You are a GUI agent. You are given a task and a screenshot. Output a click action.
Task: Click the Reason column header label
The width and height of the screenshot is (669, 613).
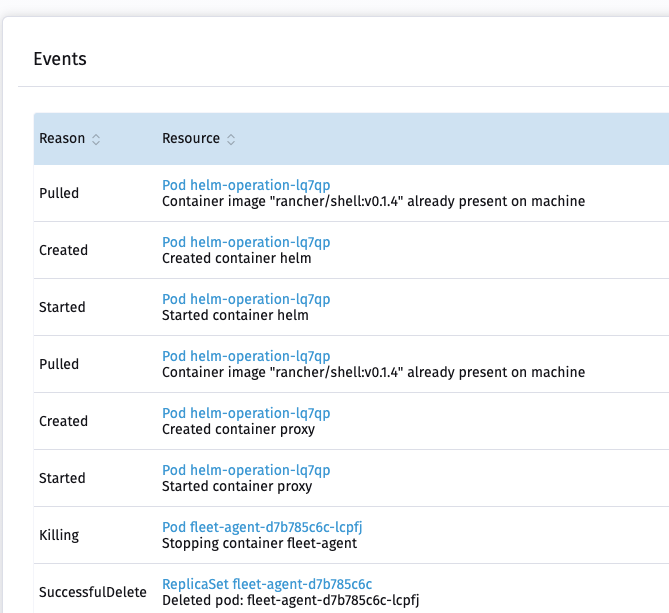click(x=62, y=139)
